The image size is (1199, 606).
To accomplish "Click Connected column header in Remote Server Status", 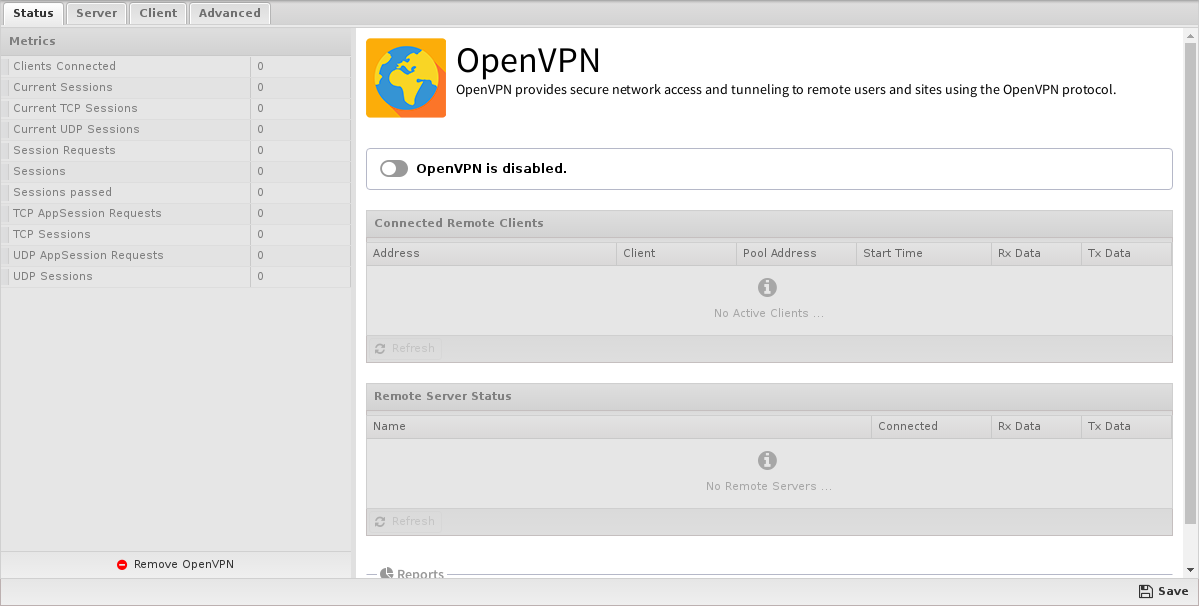I will click(x=930, y=426).
